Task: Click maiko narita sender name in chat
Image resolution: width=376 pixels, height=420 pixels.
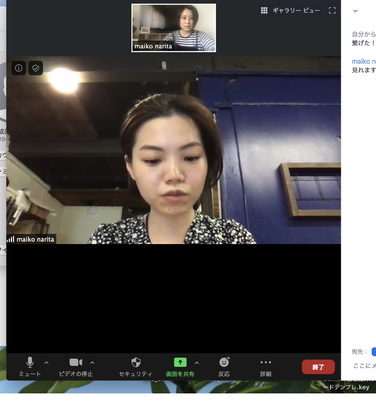Action: (x=364, y=61)
